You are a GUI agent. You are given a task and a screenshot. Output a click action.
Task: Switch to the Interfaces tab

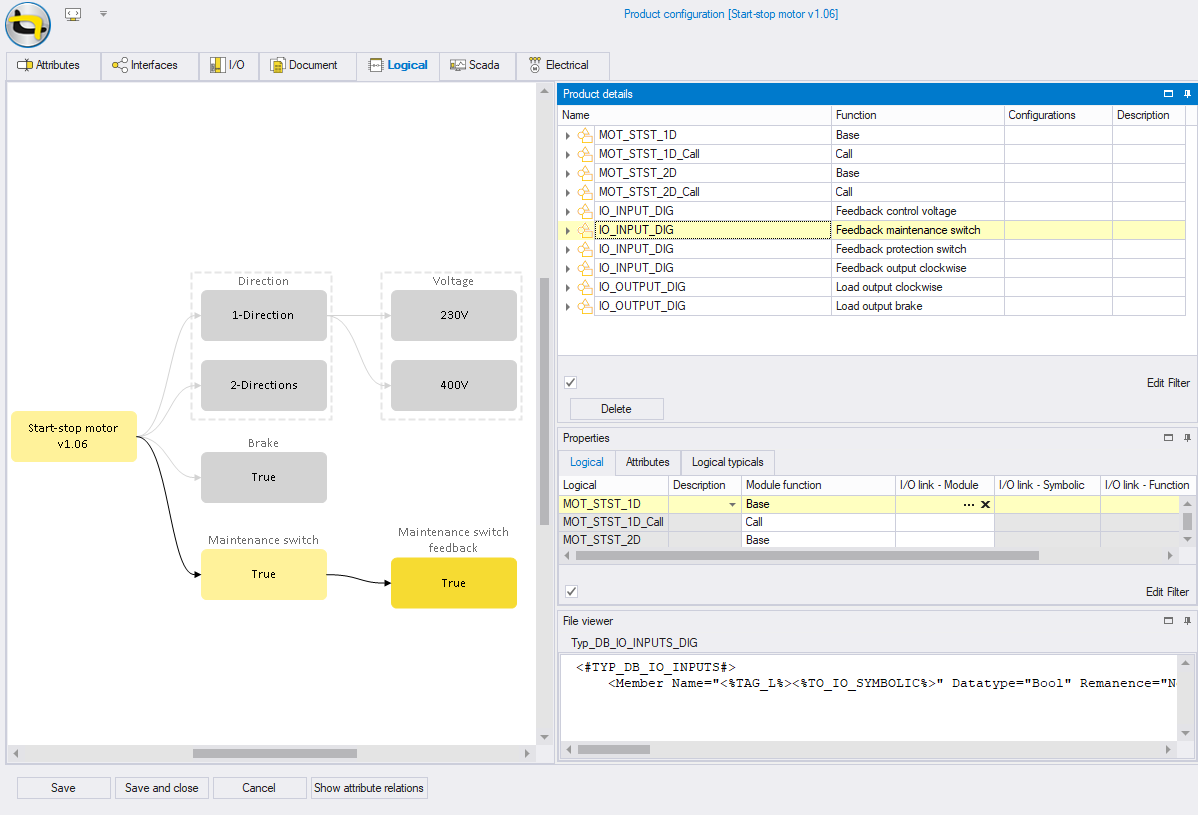click(x=150, y=66)
